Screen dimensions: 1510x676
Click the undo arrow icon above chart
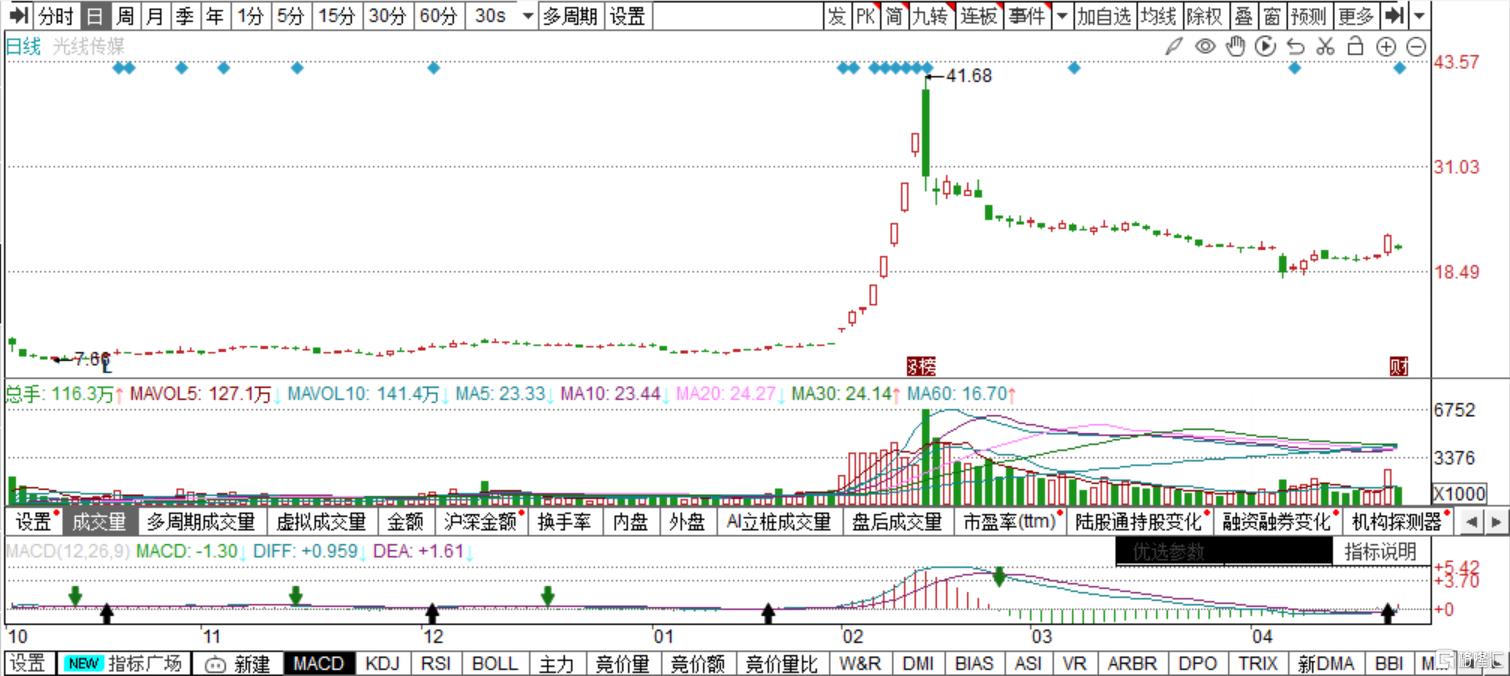tap(1296, 46)
